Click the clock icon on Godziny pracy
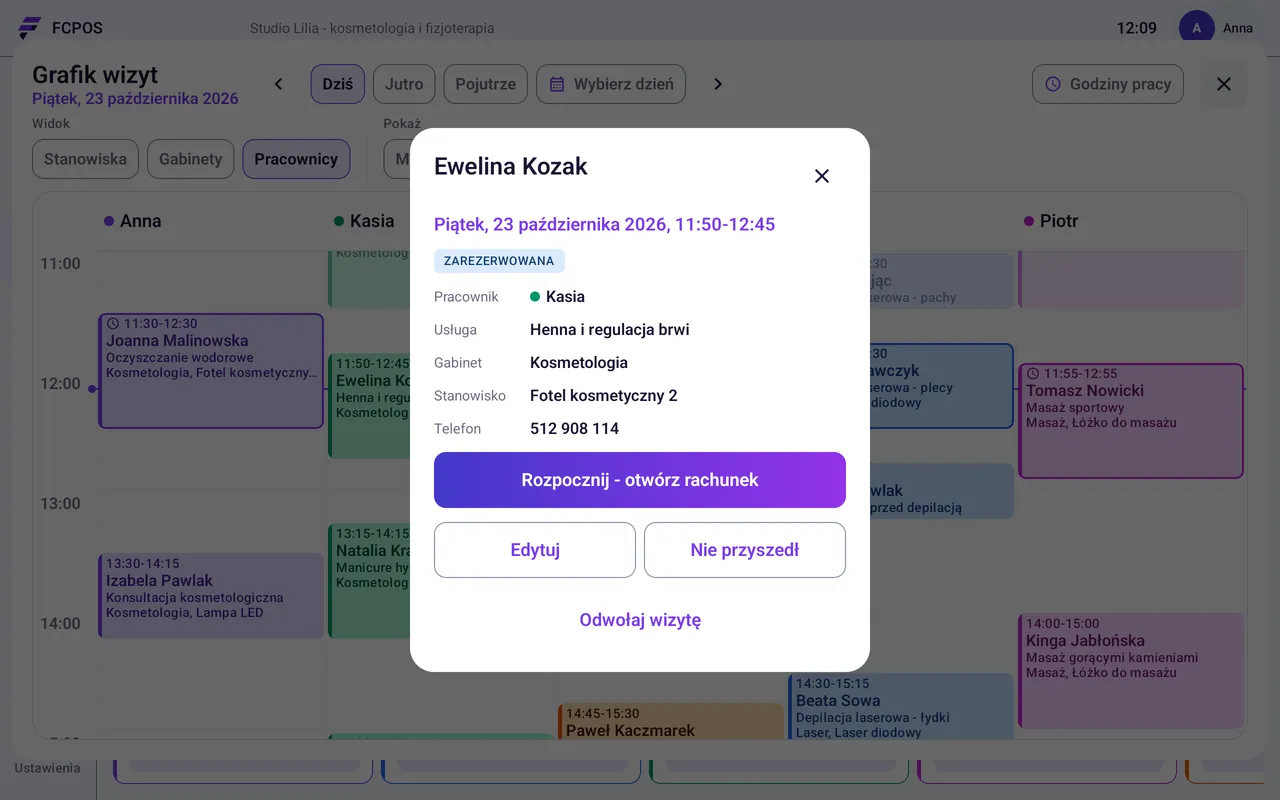Viewport: 1280px width, 800px height. point(1053,84)
